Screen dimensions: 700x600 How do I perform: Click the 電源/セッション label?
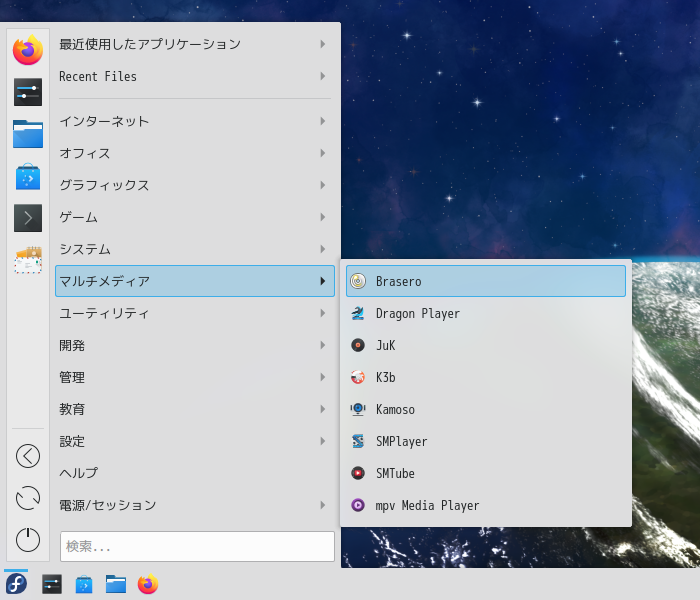click(x=108, y=505)
